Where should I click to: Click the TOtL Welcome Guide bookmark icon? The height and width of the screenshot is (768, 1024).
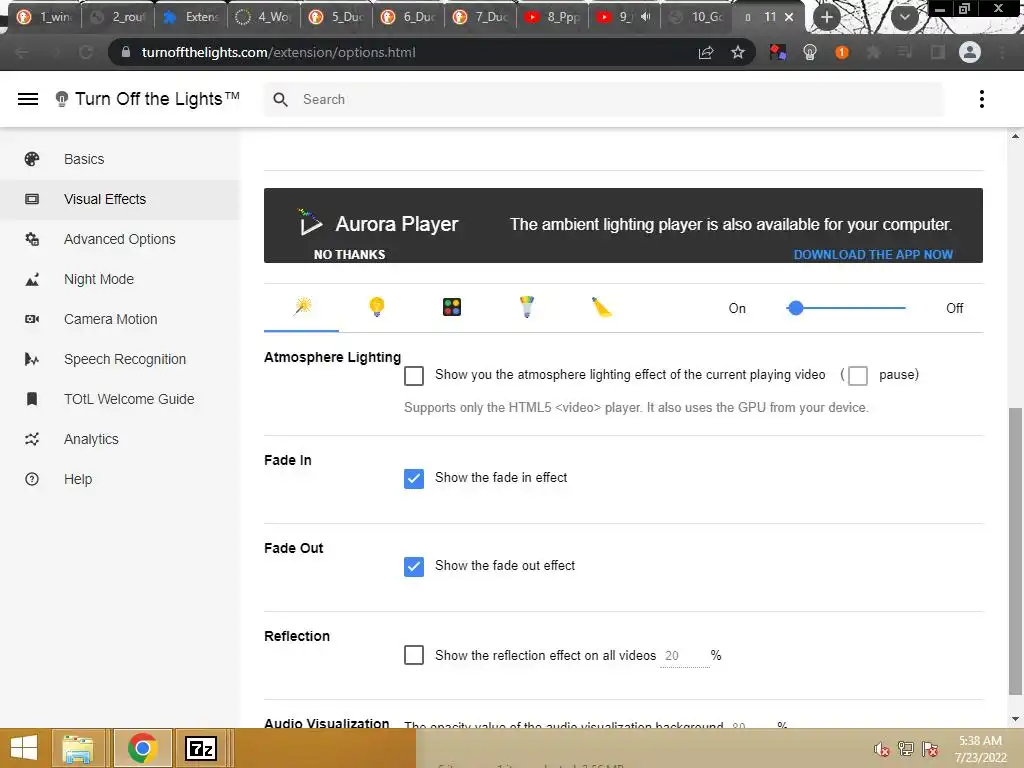pyautogui.click(x=31, y=399)
